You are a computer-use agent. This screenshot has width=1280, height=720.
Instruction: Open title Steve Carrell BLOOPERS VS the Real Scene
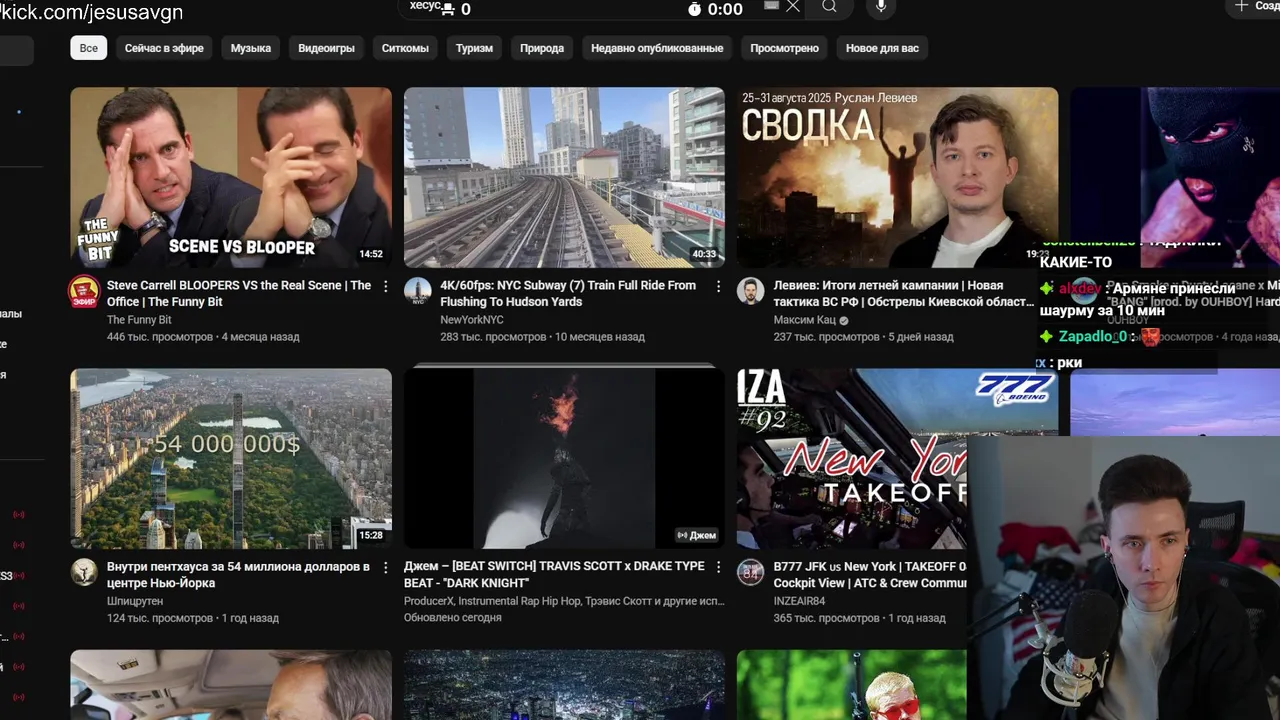point(239,293)
